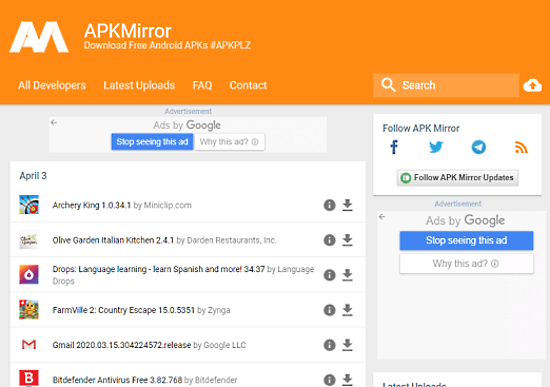
Task: Click the Search input field
Action: click(446, 85)
